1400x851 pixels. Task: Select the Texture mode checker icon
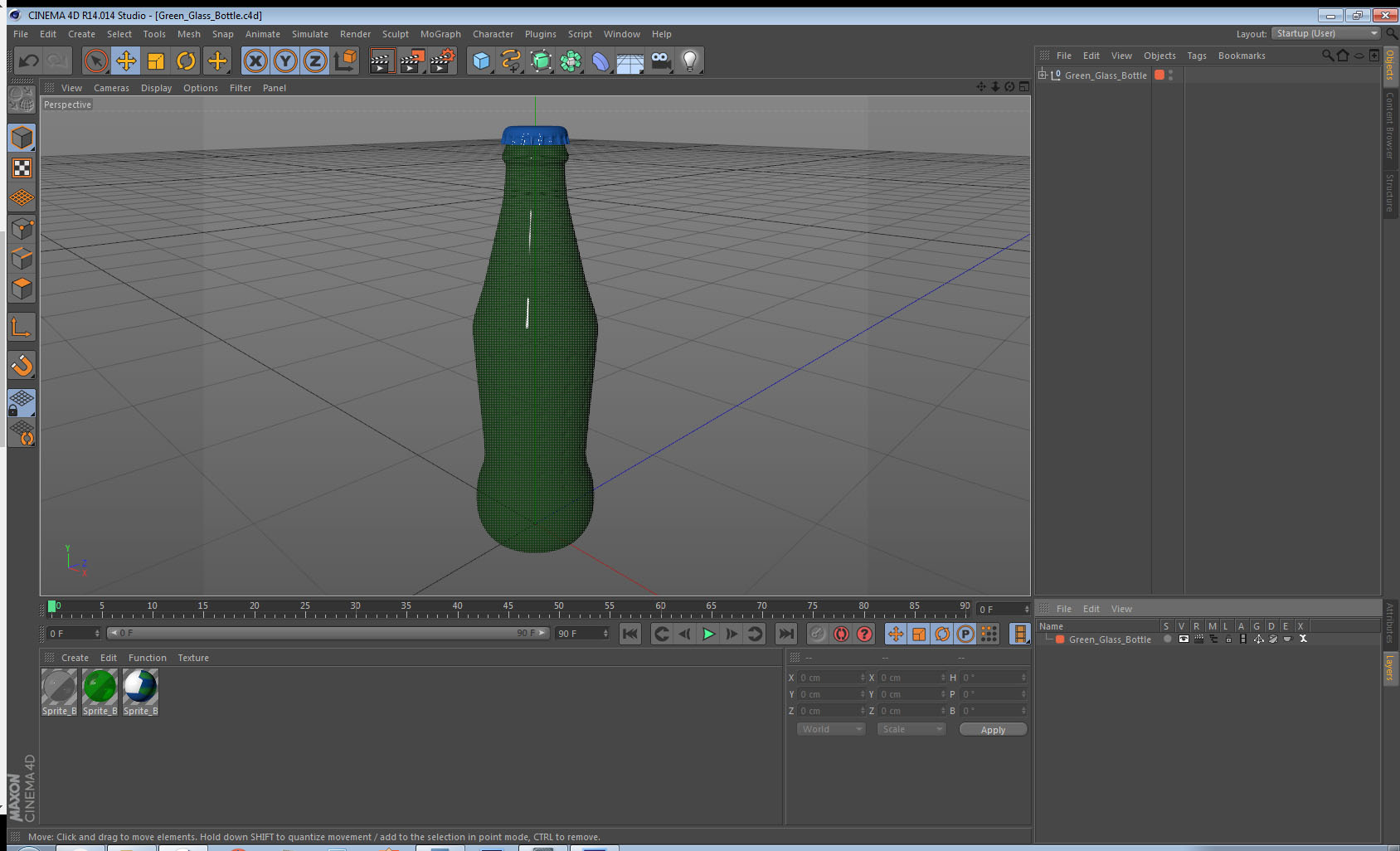tap(22, 168)
